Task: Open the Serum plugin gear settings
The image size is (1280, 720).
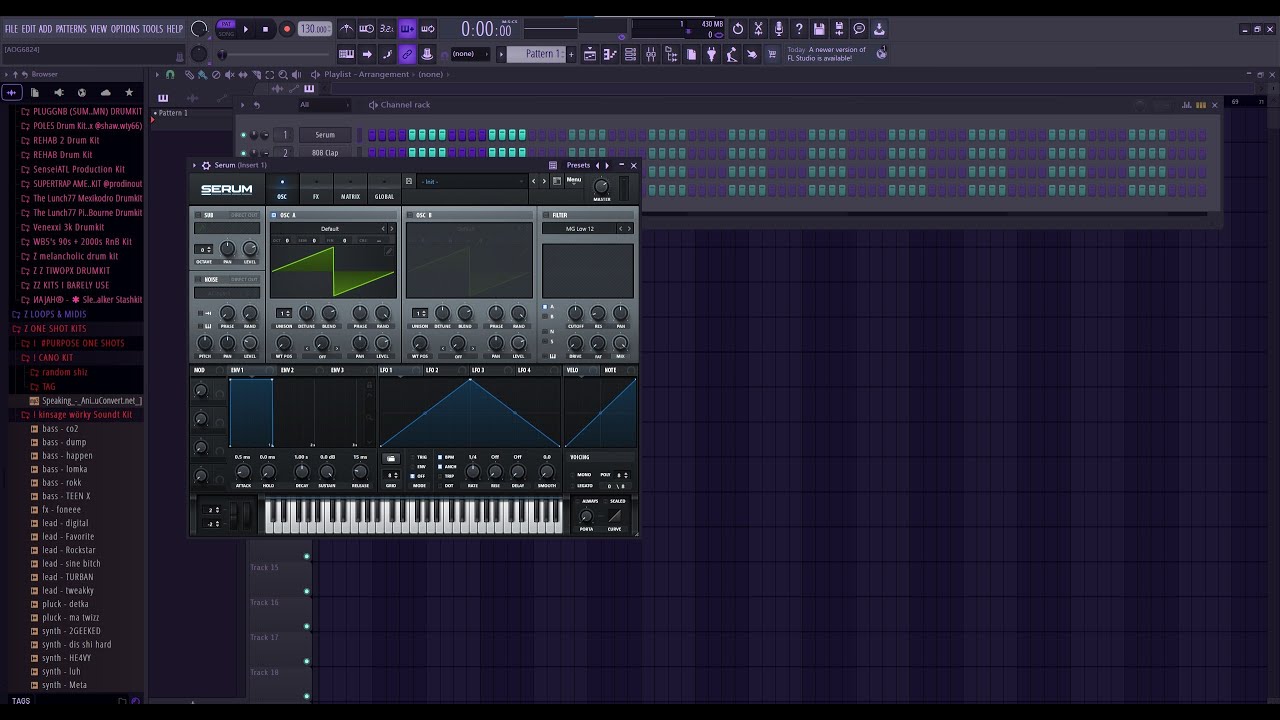Action: tap(206, 165)
